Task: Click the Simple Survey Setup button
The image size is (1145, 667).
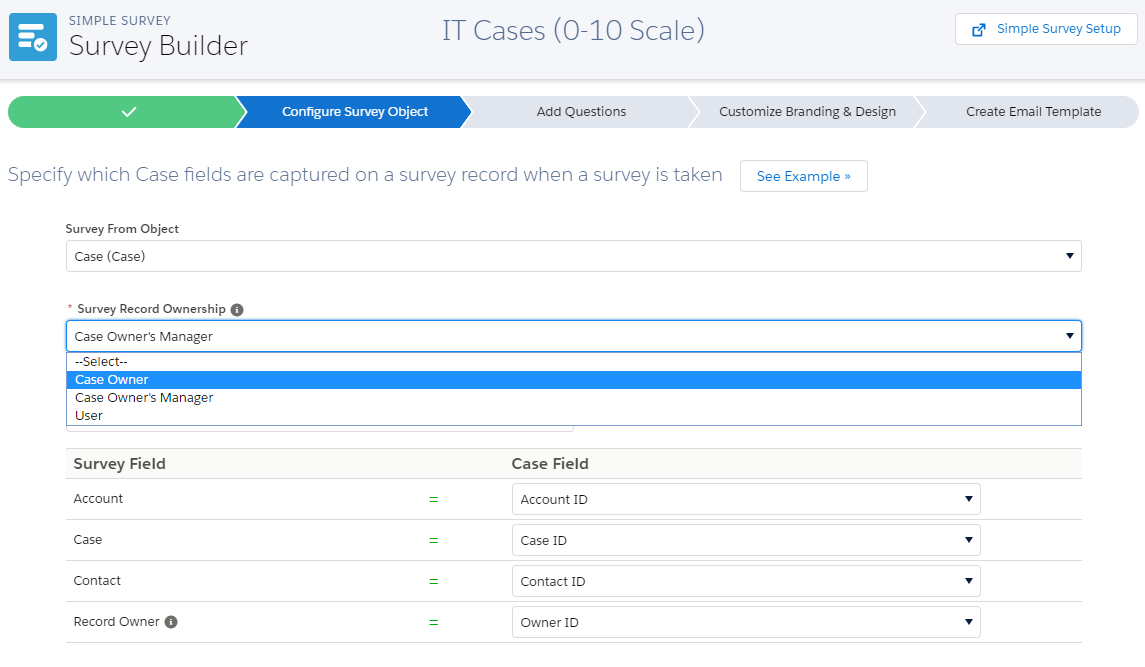Action: click(x=1046, y=29)
